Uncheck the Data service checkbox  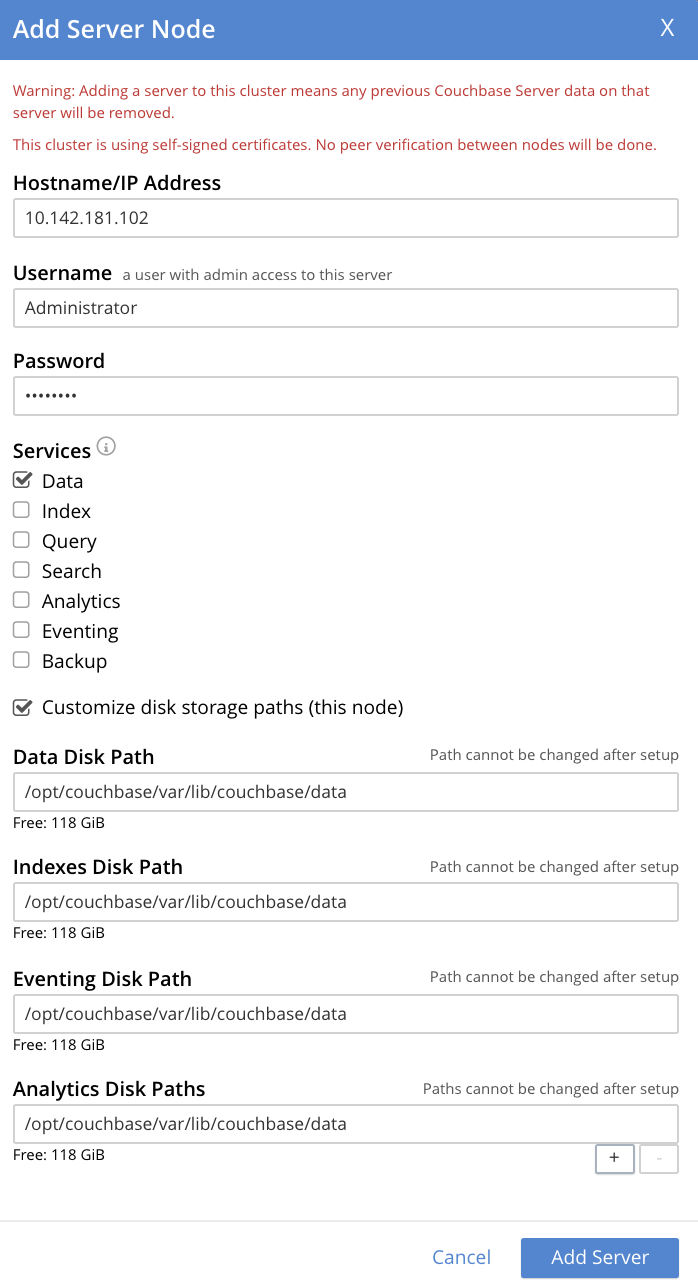click(x=21, y=480)
